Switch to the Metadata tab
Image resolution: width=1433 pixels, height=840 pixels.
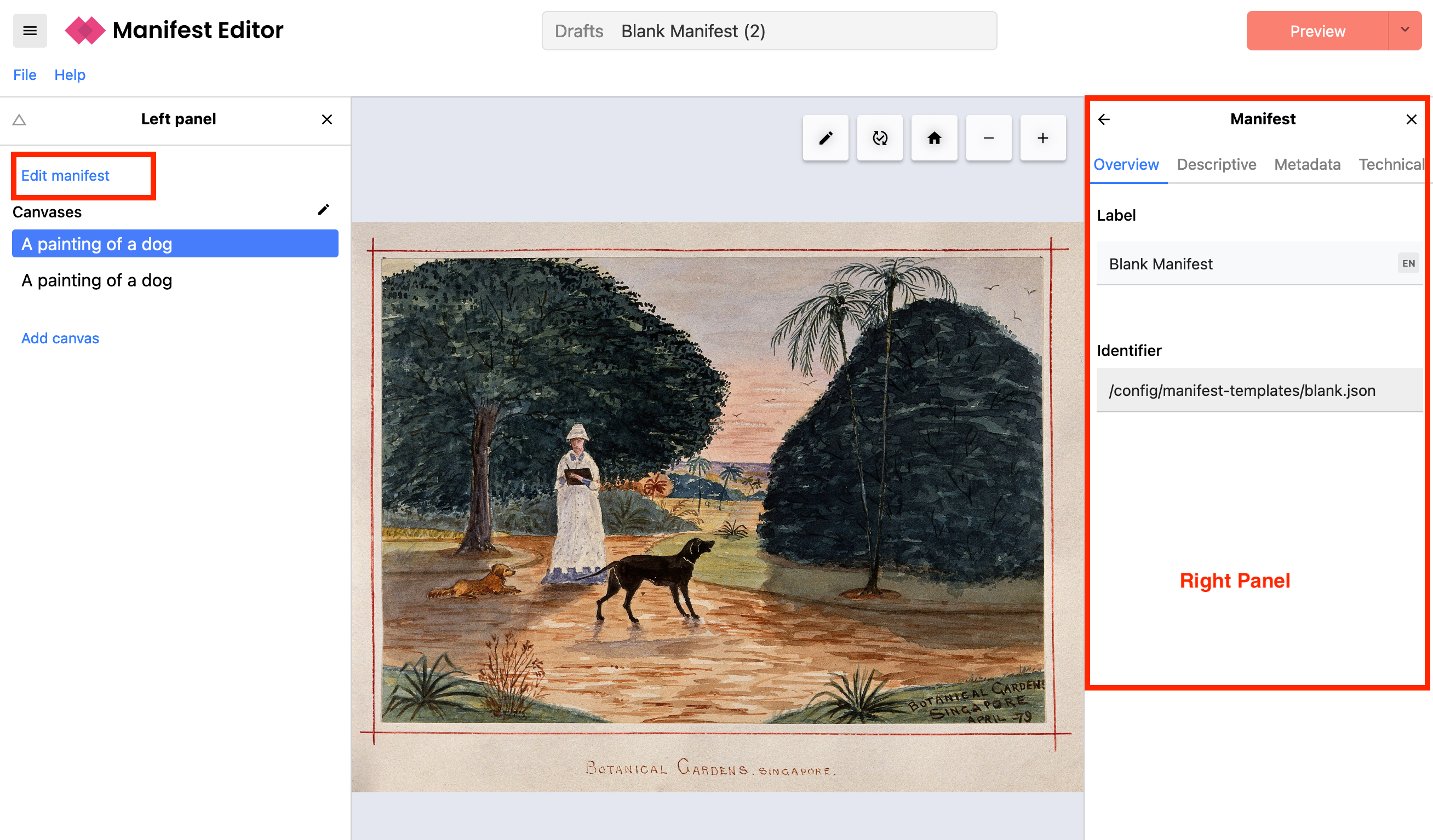click(x=1308, y=165)
